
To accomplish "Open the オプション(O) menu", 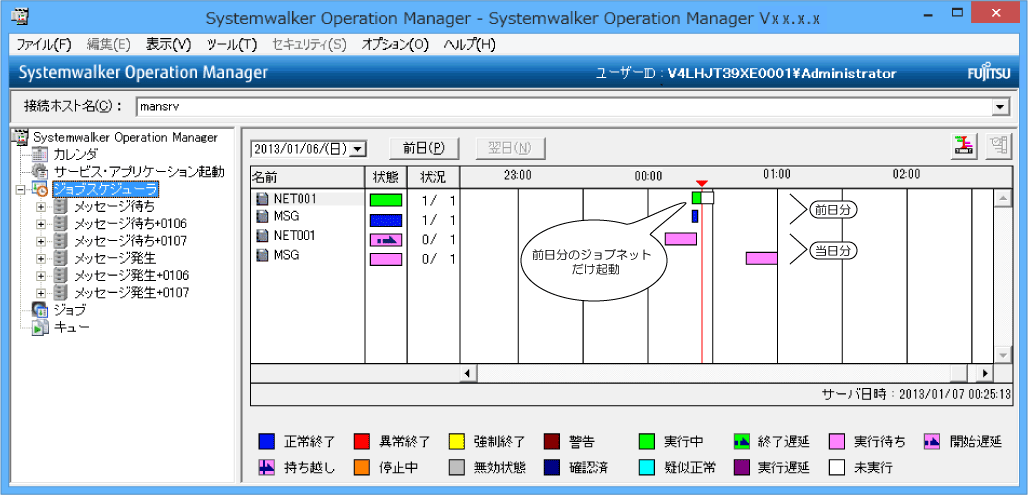I will pos(395,45).
